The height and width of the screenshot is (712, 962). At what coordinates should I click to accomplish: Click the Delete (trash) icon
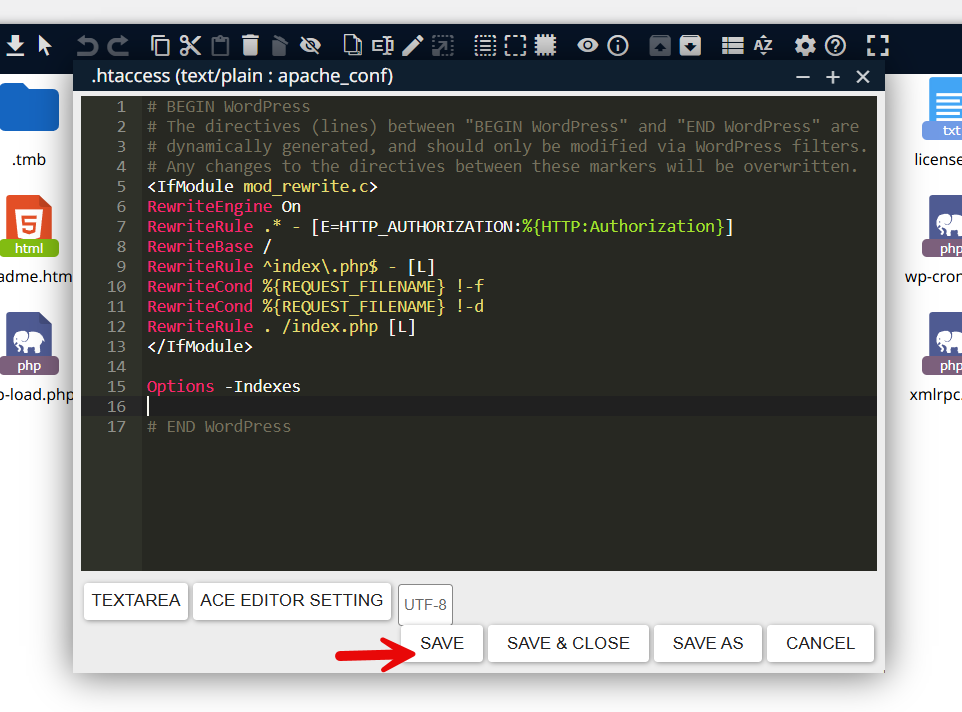tap(251, 45)
